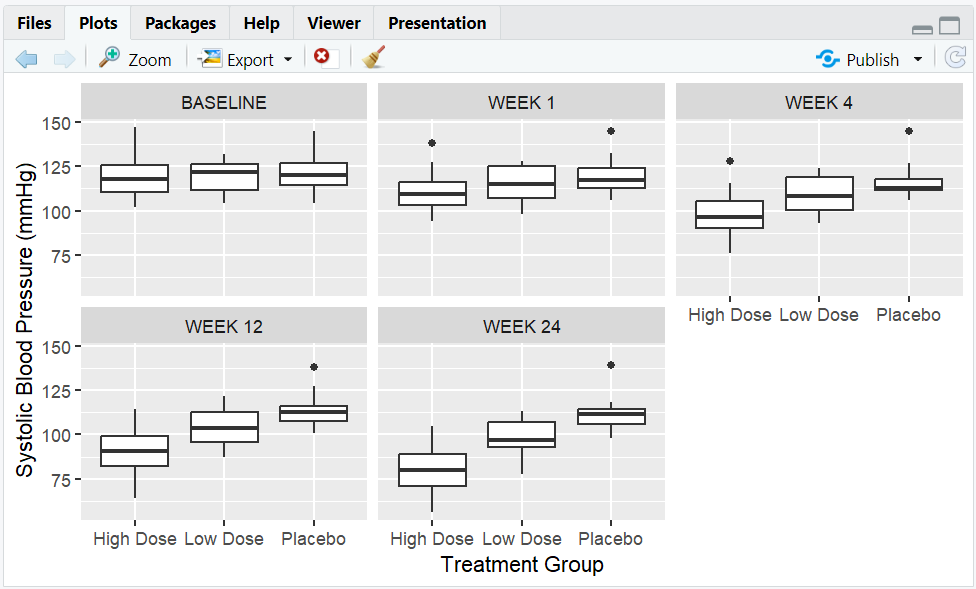Navigate to the next plot with forward arrow

[x=64, y=58]
